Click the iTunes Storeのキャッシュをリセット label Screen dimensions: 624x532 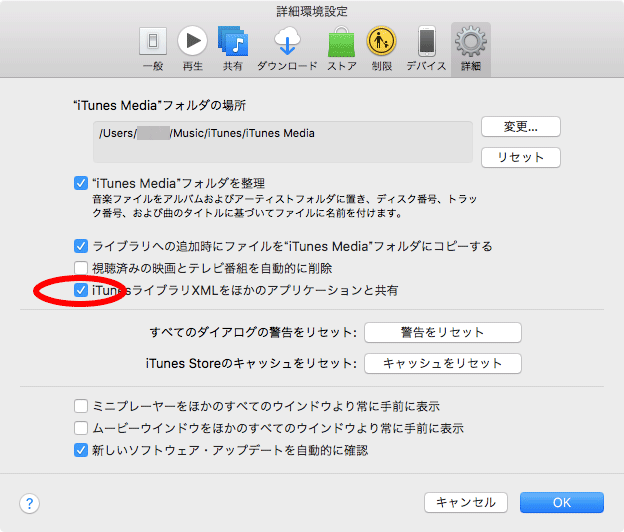(251, 363)
